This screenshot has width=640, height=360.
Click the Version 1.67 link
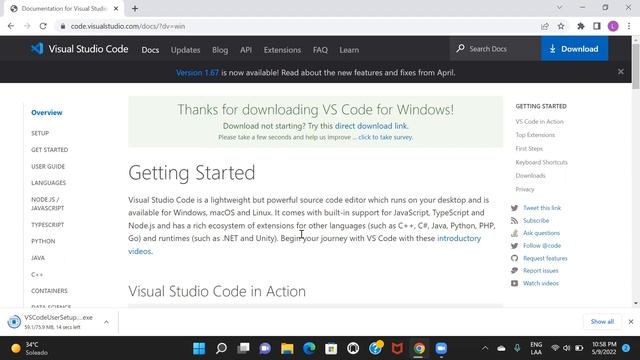coord(198,73)
